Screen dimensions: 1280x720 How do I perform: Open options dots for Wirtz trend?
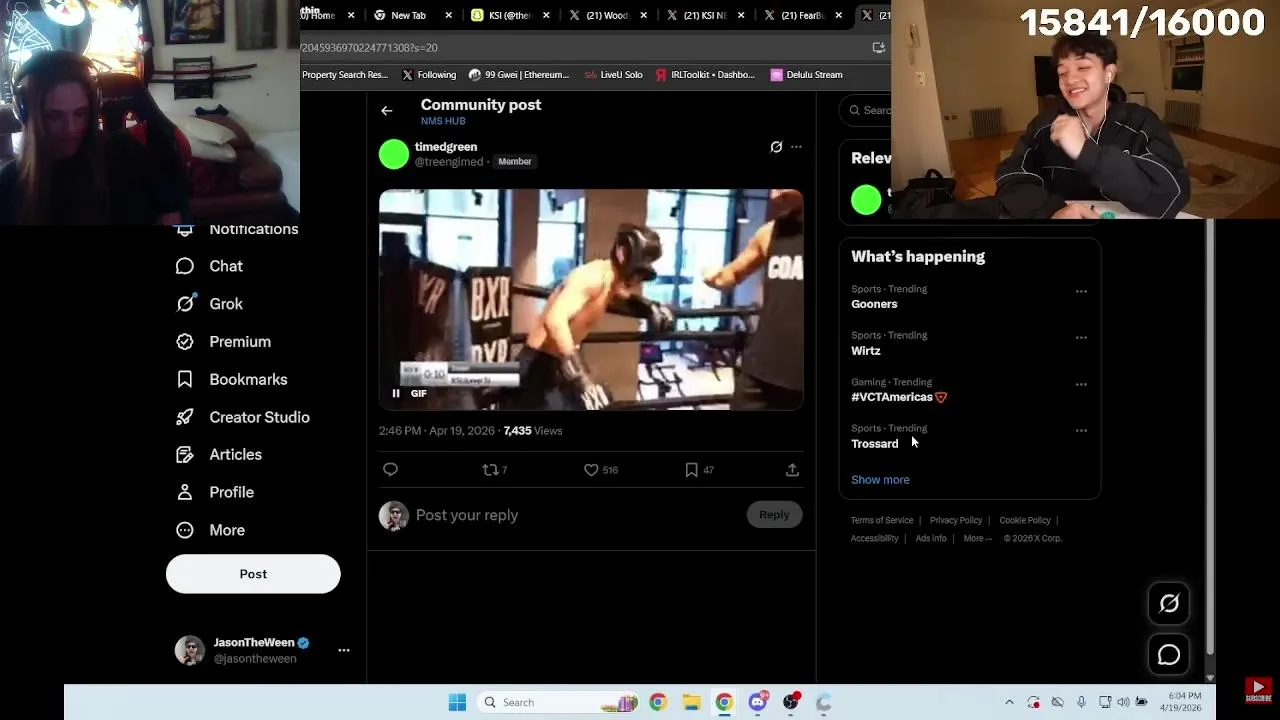pyautogui.click(x=1081, y=338)
